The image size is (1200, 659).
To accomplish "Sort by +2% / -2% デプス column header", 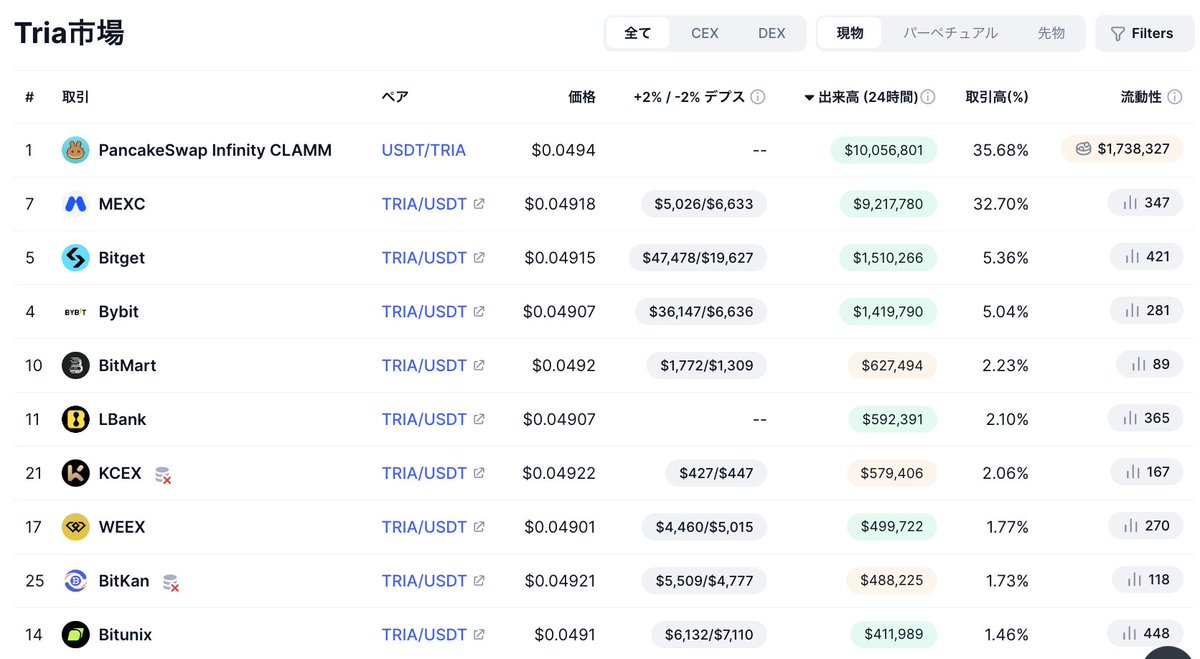I will click(x=689, y=97).
